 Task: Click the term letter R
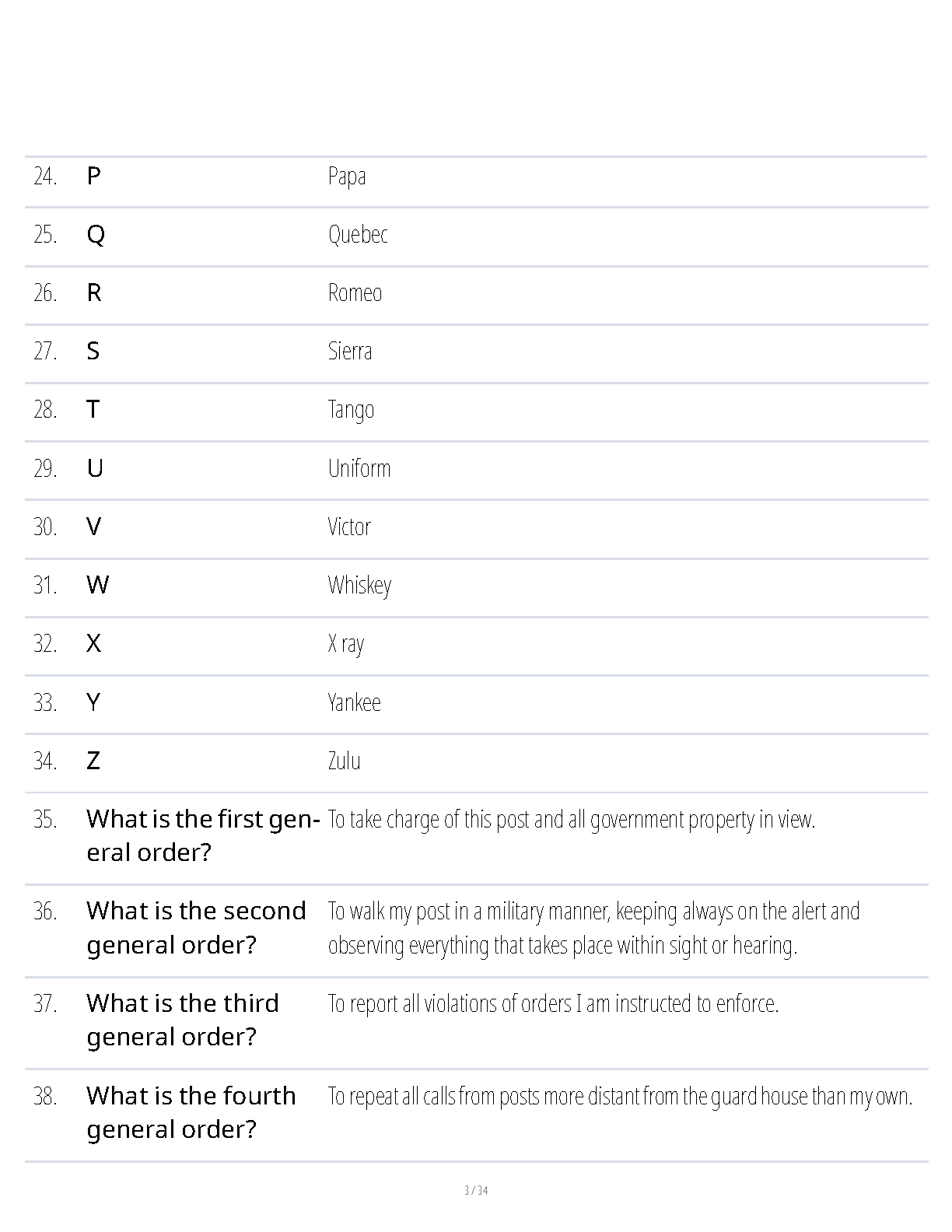pos(93,293)
